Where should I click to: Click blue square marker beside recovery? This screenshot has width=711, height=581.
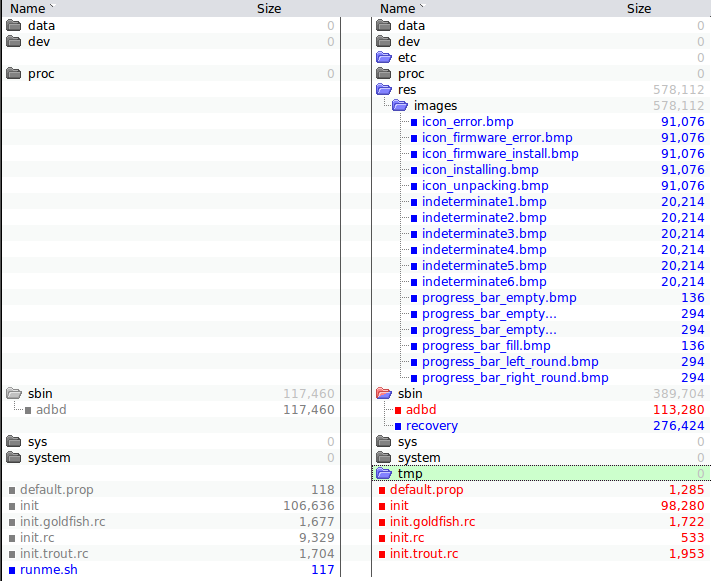coord(398,426)
